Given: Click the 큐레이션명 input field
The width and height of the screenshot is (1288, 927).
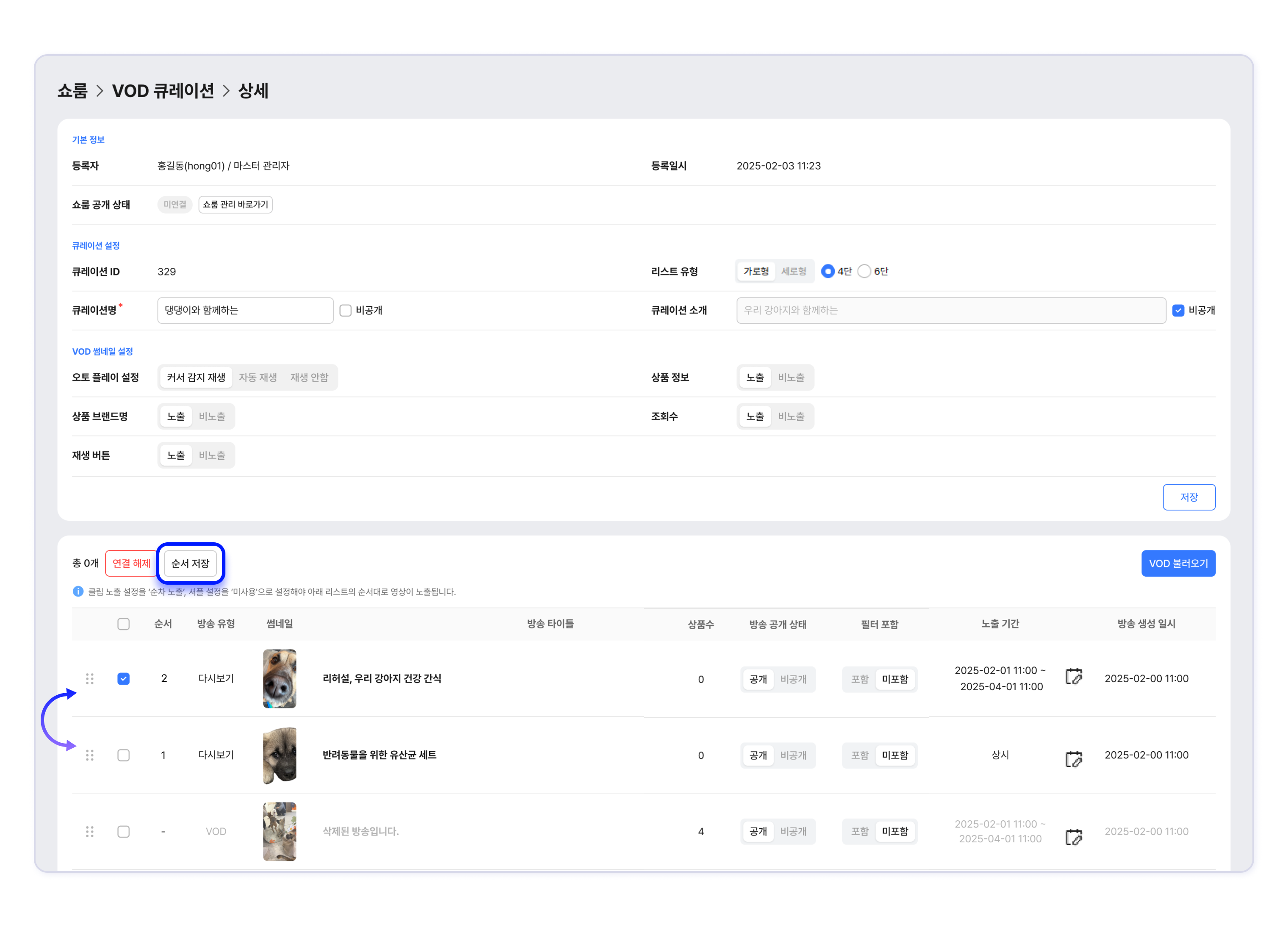Looking at the screenshot, I should pyautogui.click(x=245, y=310).
